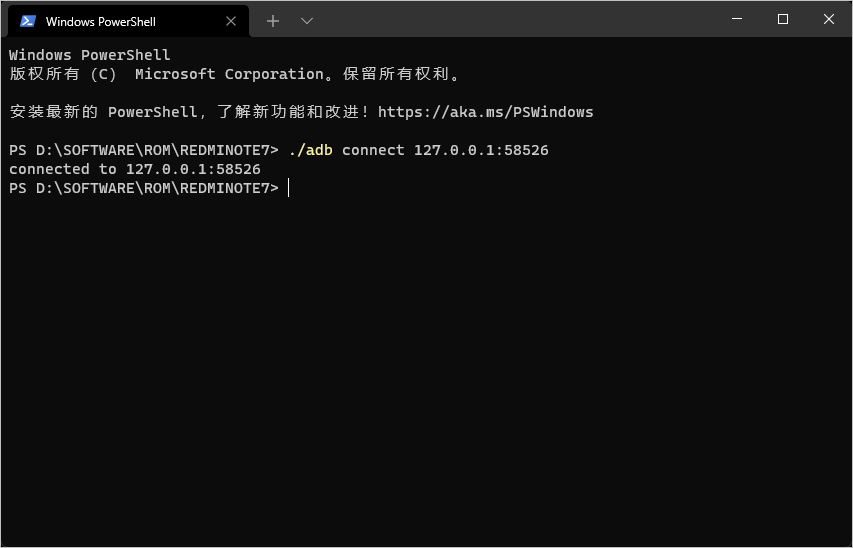Close the Windows PowerShell tab
Screen dimensions: 853x548
pos(232,21)
